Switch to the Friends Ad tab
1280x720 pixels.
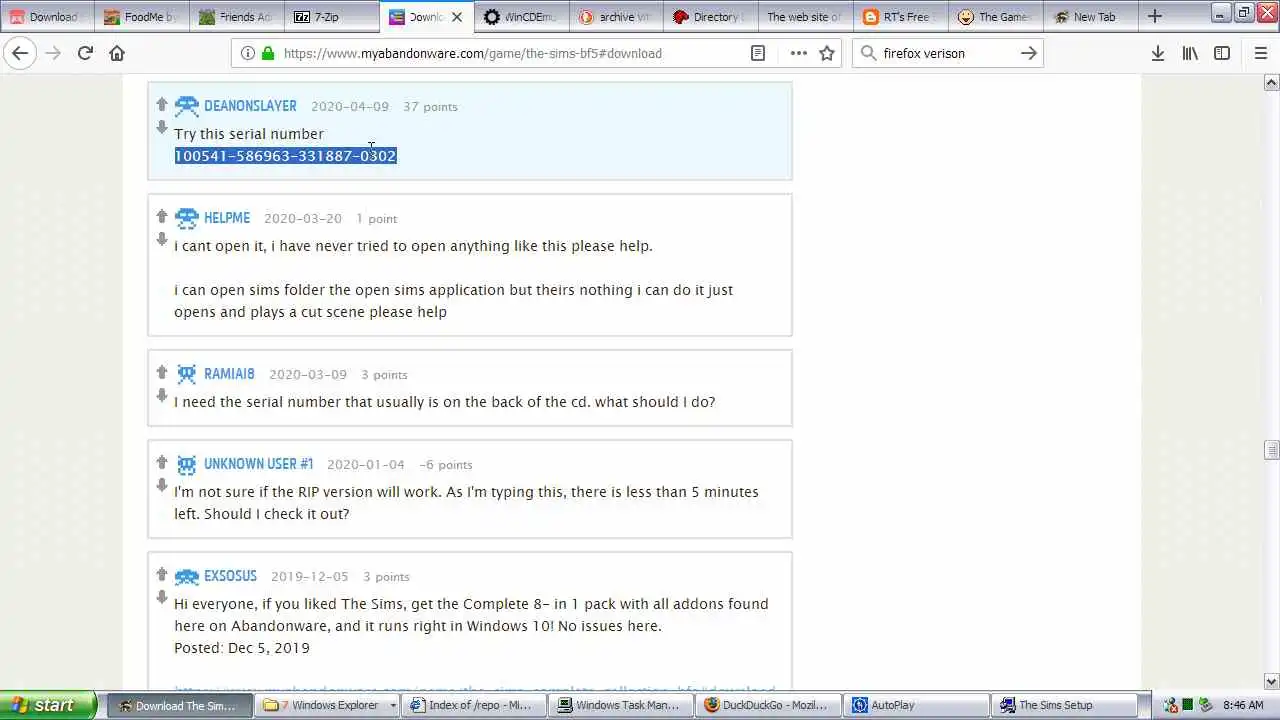pyautogui.click(x=235, y=17)
